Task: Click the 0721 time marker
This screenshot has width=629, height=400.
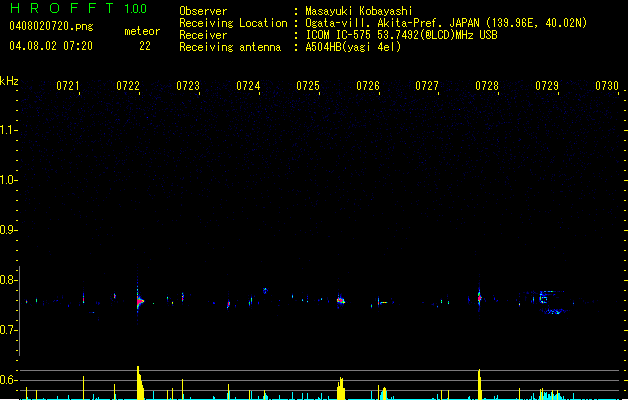Action: (x=68, y=85)
